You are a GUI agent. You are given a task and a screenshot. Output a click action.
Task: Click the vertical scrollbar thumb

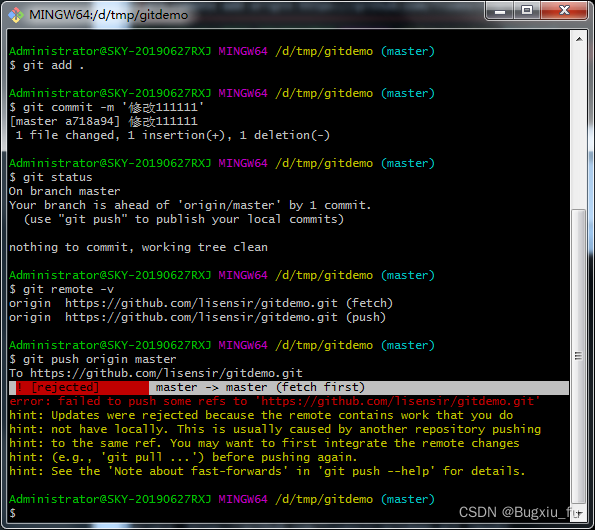[x=579, y=357]
